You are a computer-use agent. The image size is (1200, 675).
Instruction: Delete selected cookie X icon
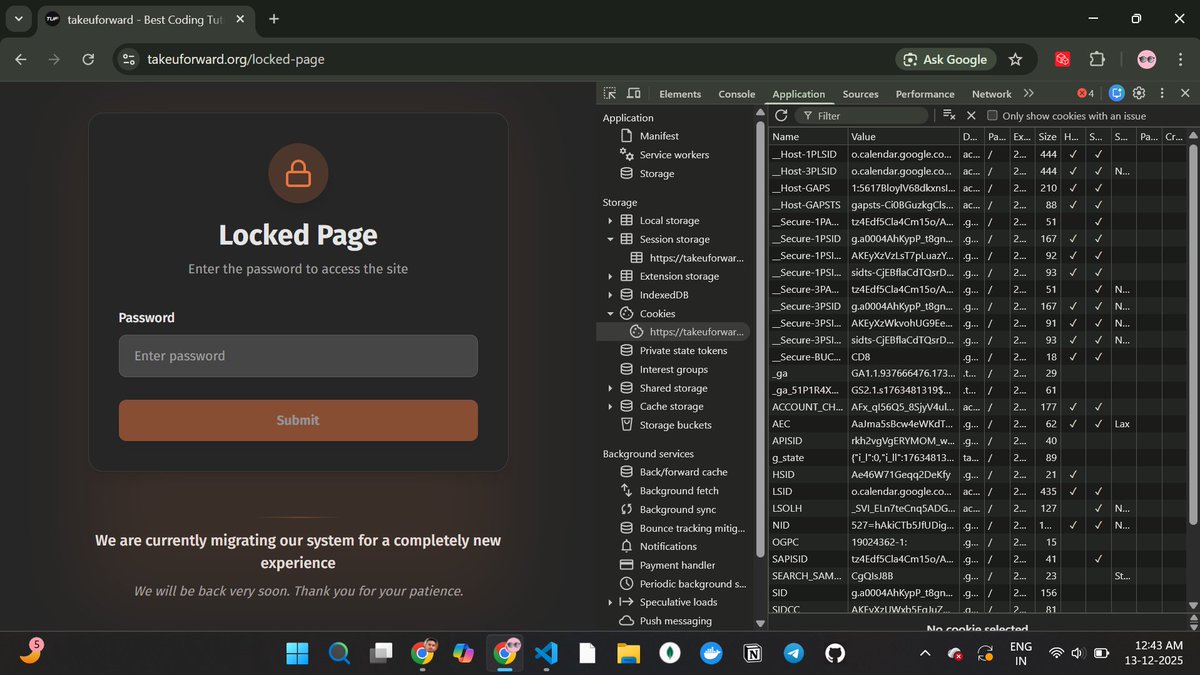pyautogui.click(x=971, y=116)
